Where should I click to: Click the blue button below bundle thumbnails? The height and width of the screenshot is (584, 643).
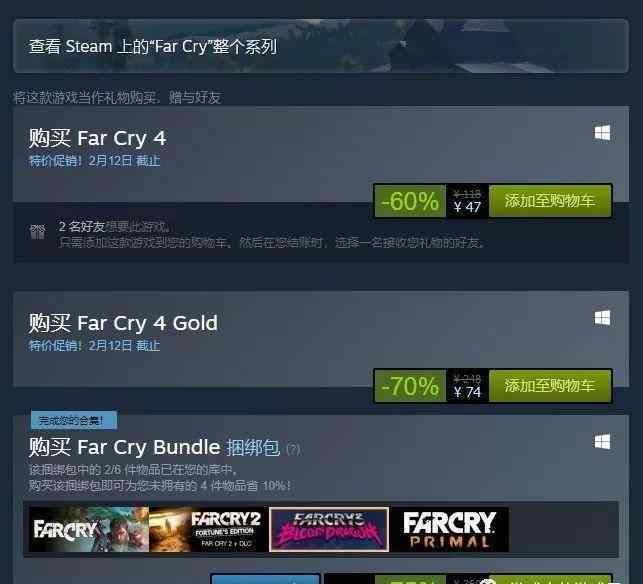[x=265, y=579]
